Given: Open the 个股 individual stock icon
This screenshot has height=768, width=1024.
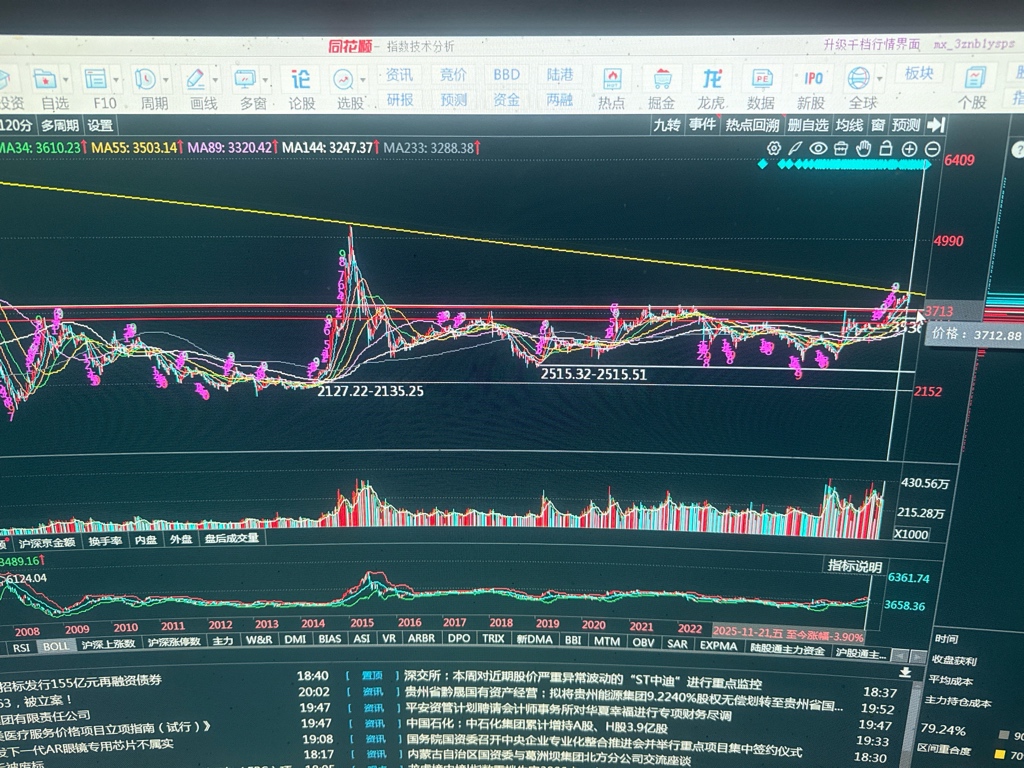Looking at the screenshot, I should [x=974, y=78].
